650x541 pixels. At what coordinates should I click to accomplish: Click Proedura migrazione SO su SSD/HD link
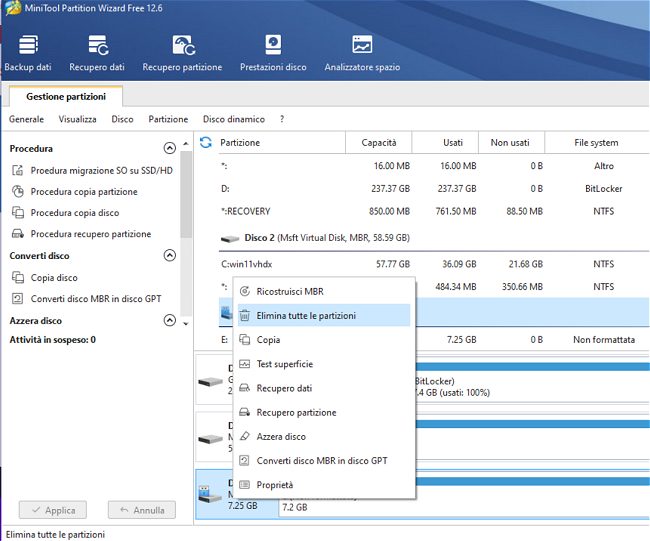(102, 170)
